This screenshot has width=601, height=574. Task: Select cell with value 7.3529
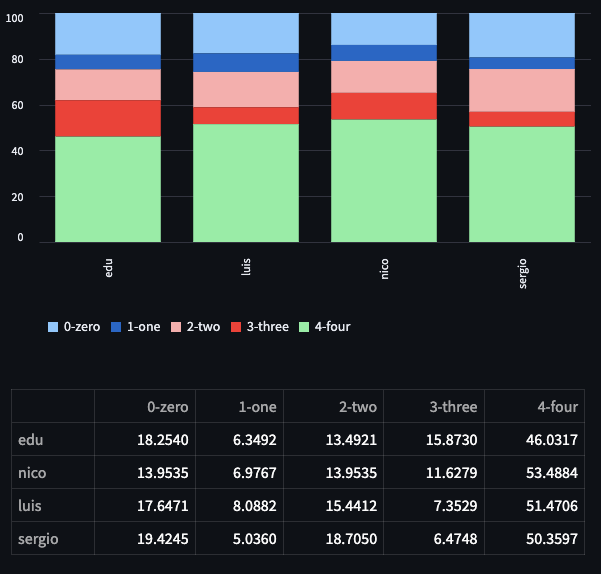pos(434,505)
